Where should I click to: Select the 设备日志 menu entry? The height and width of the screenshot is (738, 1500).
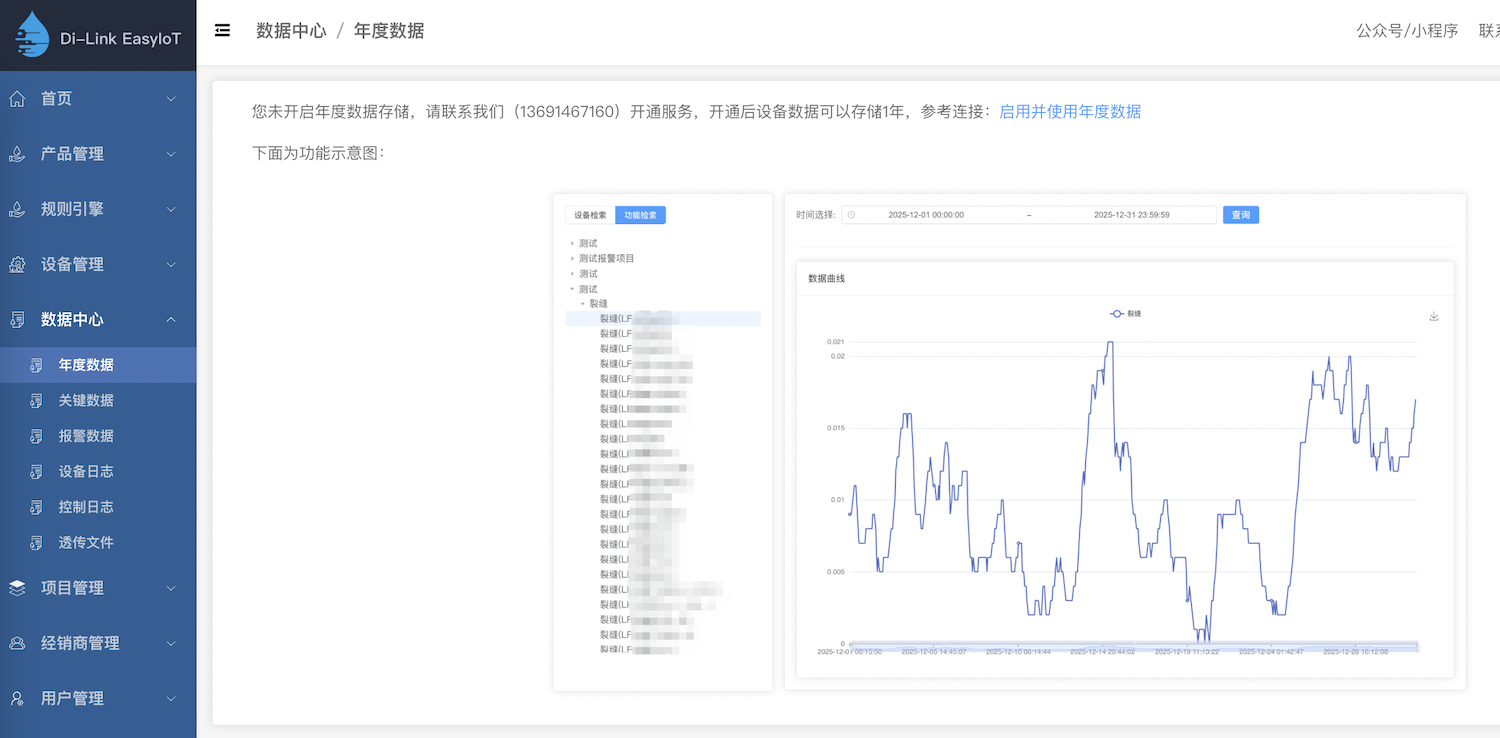click(x=86, y=471)
